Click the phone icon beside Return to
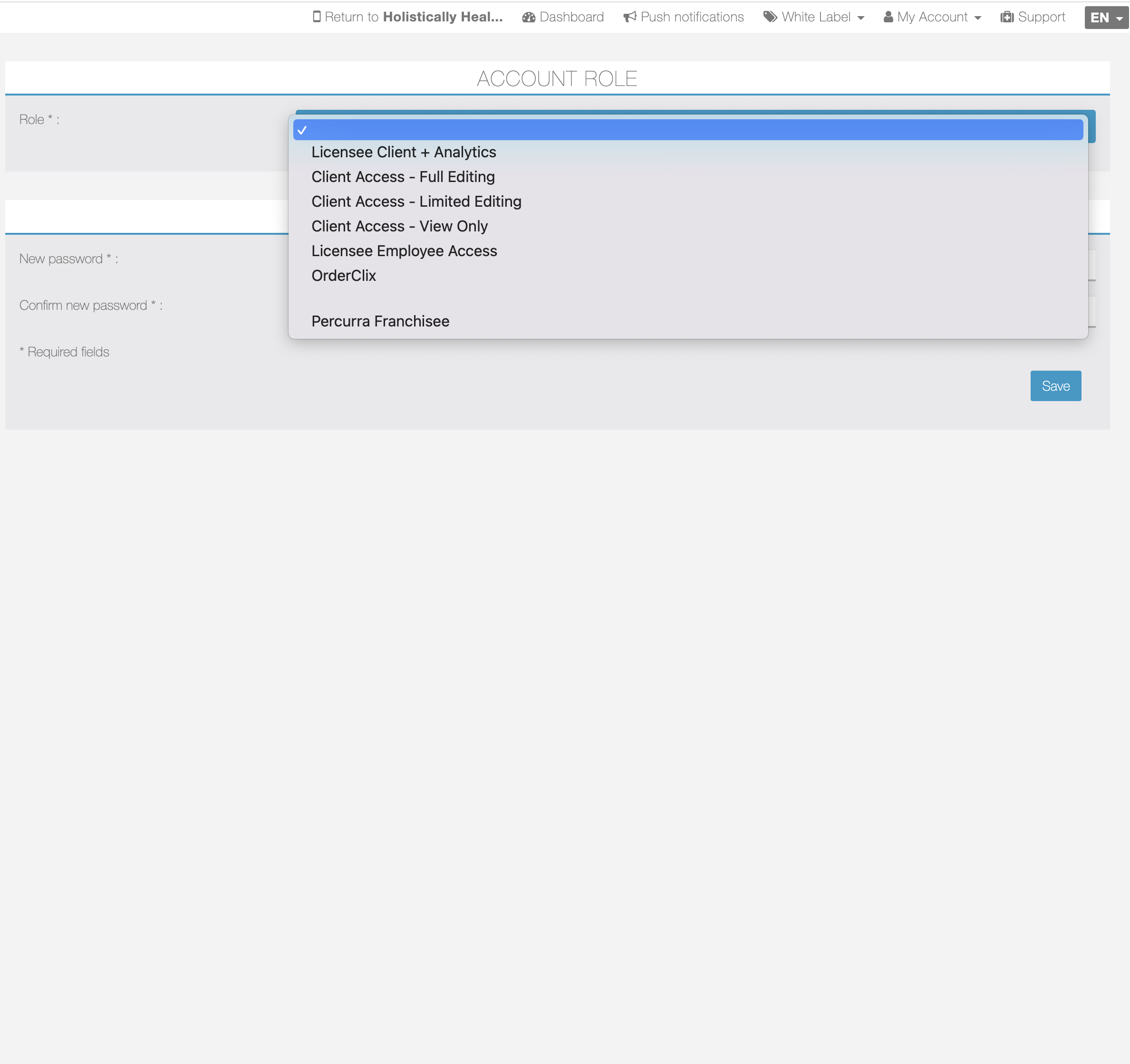 coord(317,17)
